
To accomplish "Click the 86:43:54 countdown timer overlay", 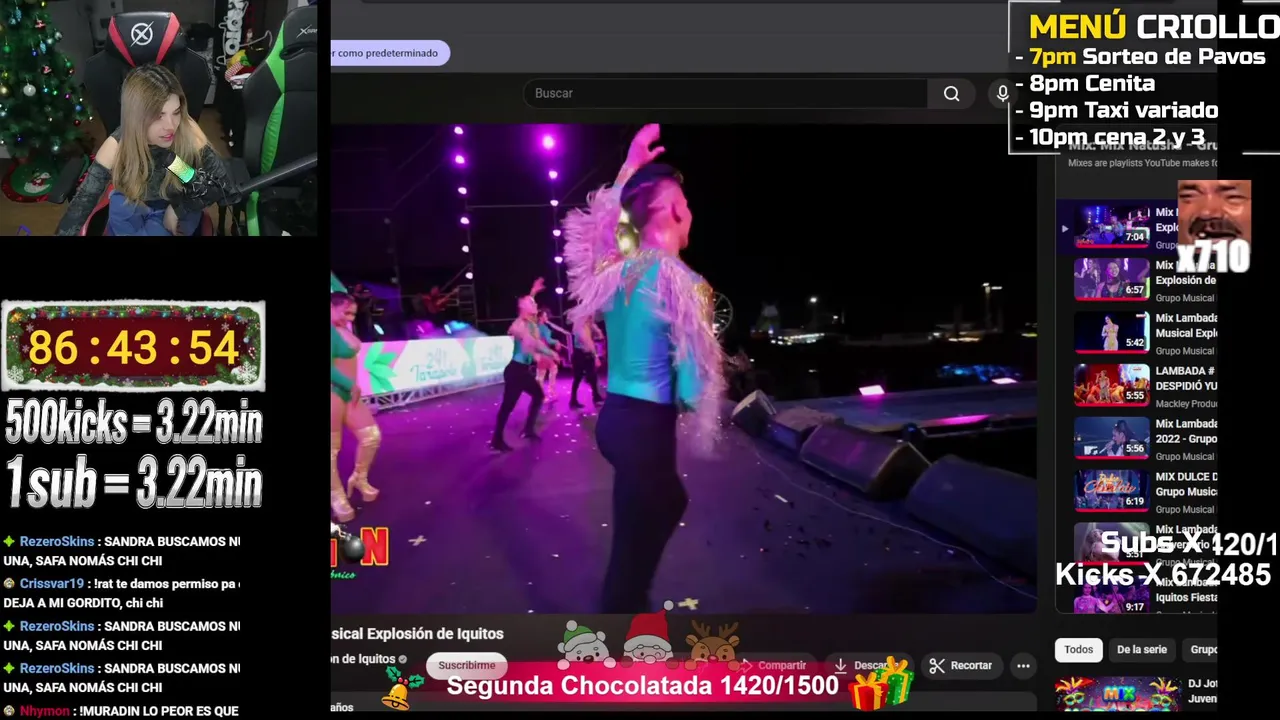I will [x=133, y=347].
